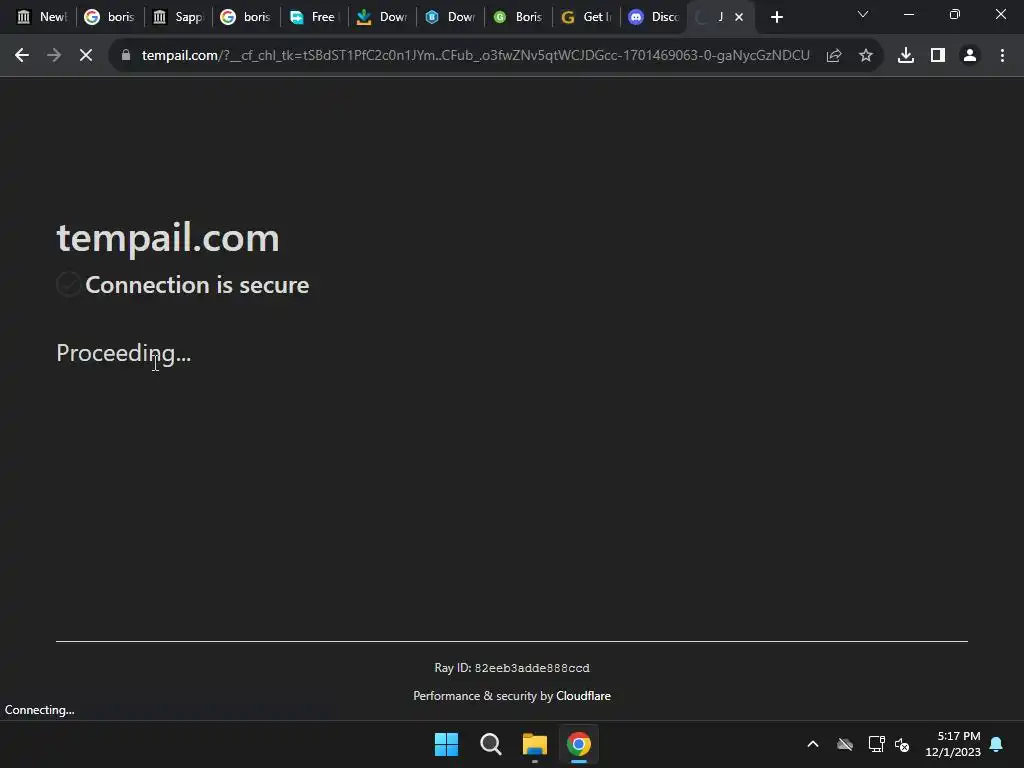The image size is (1024, 768).
Task: Open Chrome's three-dot menu
Action: pos(1002,56)
